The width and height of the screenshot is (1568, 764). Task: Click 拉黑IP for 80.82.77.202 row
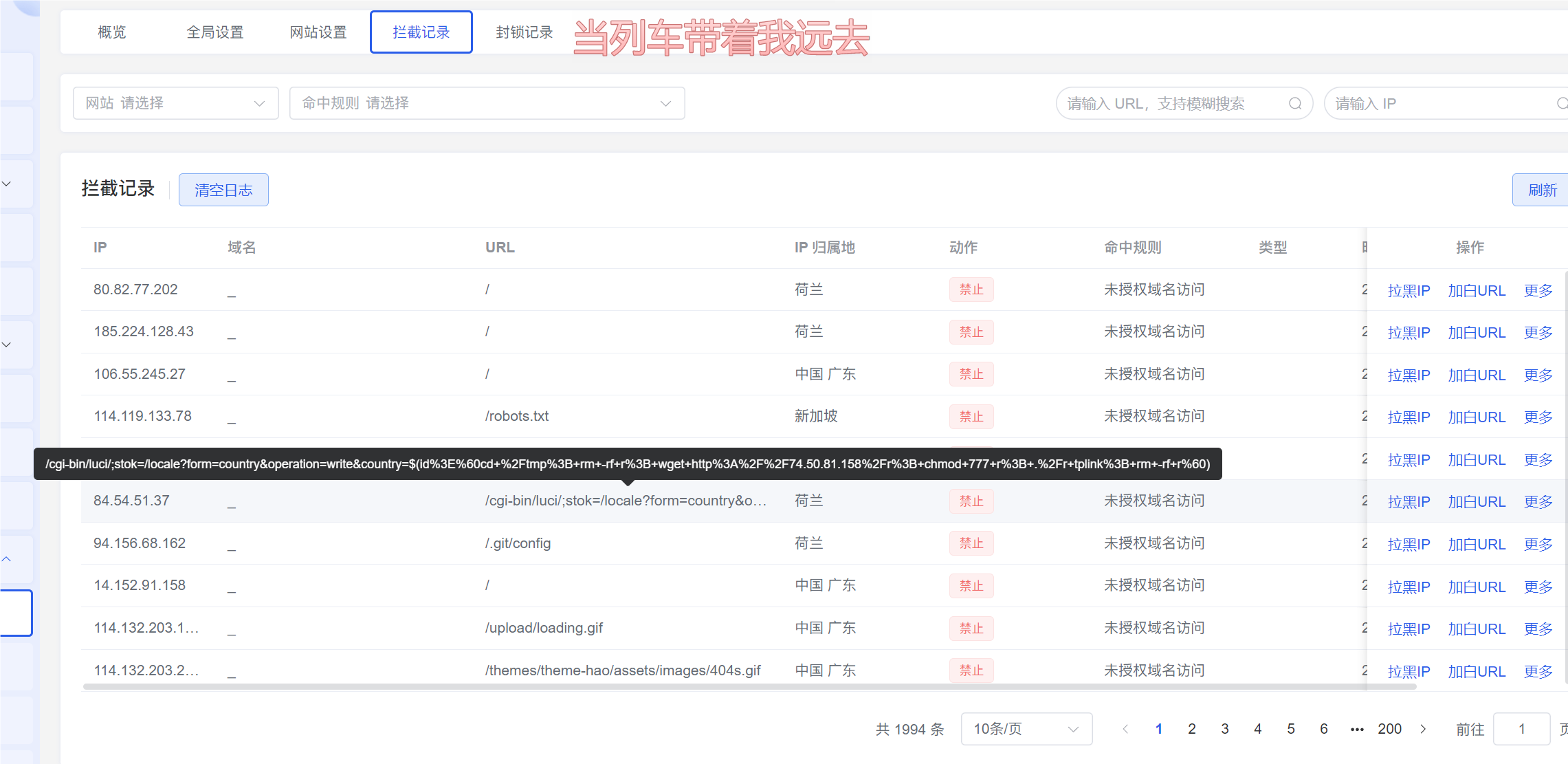pyautogui.click(x=1409, y=290)
